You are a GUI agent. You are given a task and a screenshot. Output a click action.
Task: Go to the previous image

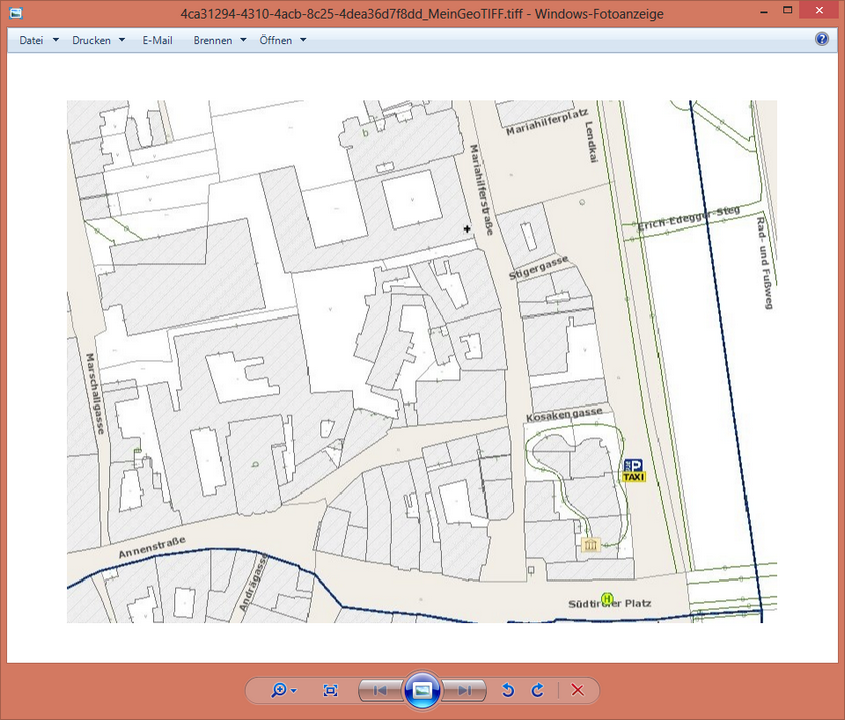tap(380, 690)
